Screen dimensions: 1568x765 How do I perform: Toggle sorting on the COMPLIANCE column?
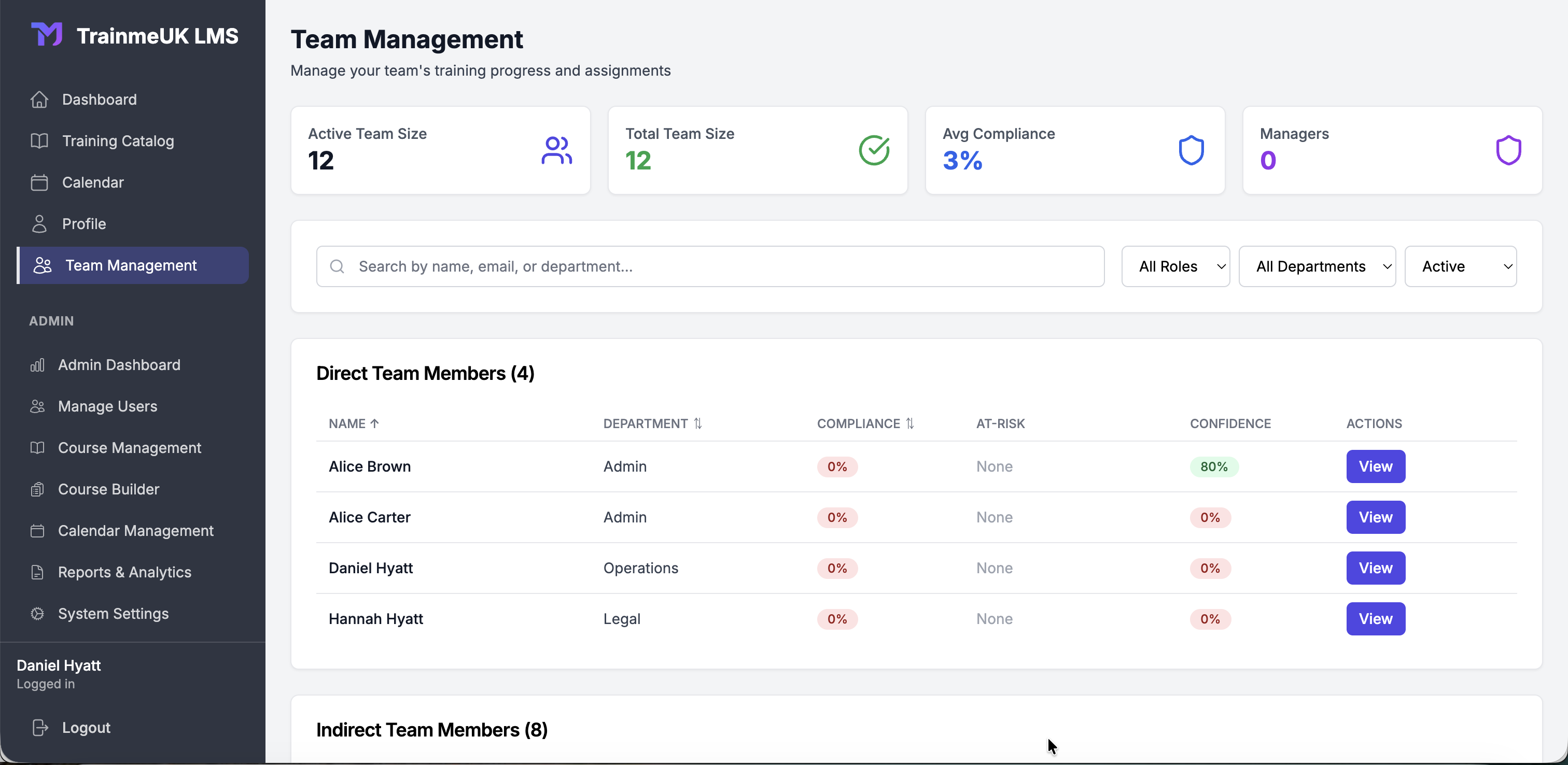(909, 423)
